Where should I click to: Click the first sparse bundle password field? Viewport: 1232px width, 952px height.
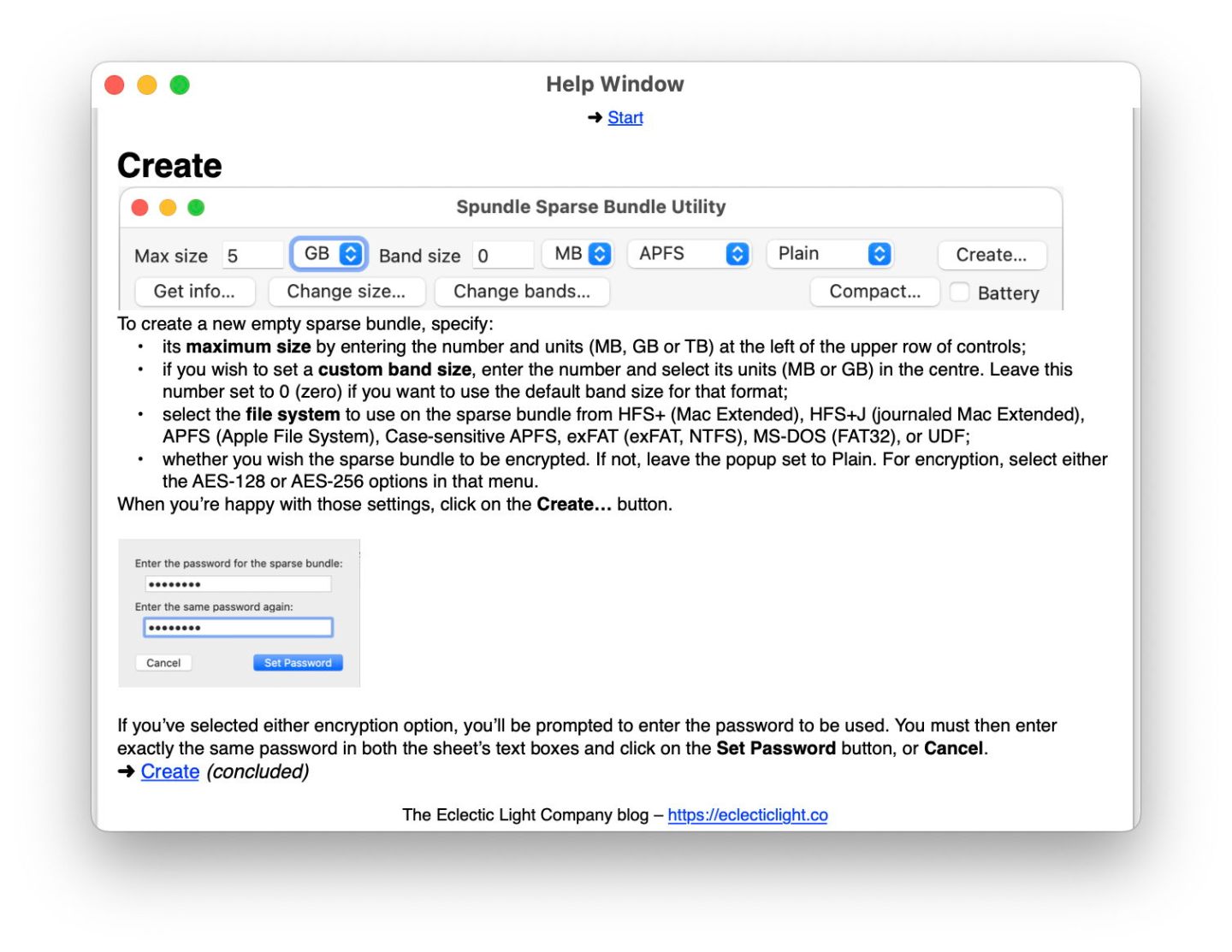[238, 584]
